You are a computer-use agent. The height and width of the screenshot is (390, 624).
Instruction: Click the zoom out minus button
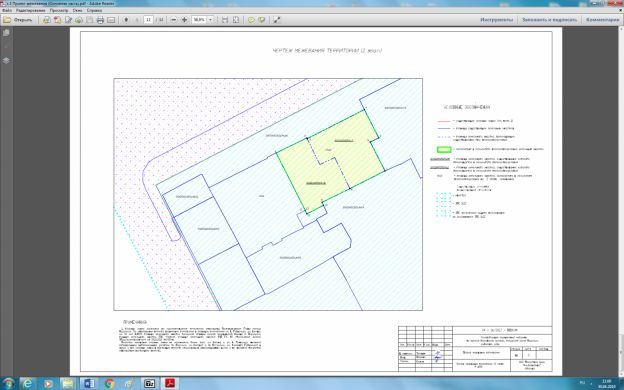tap(174, 20)
